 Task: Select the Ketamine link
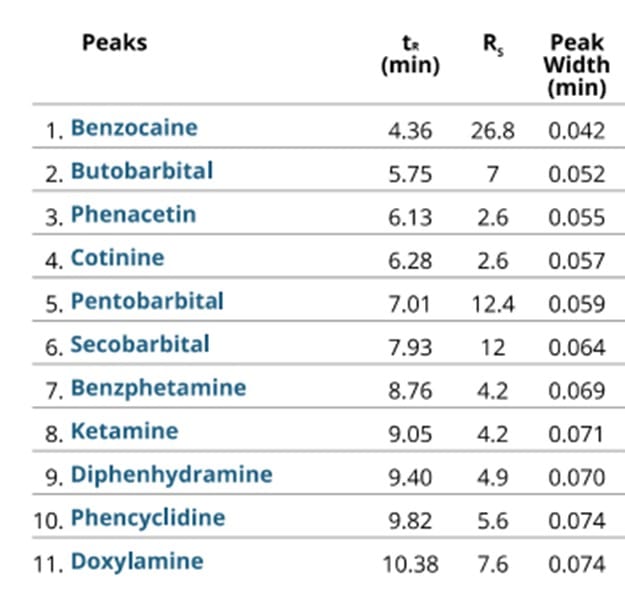pos(124,432)
